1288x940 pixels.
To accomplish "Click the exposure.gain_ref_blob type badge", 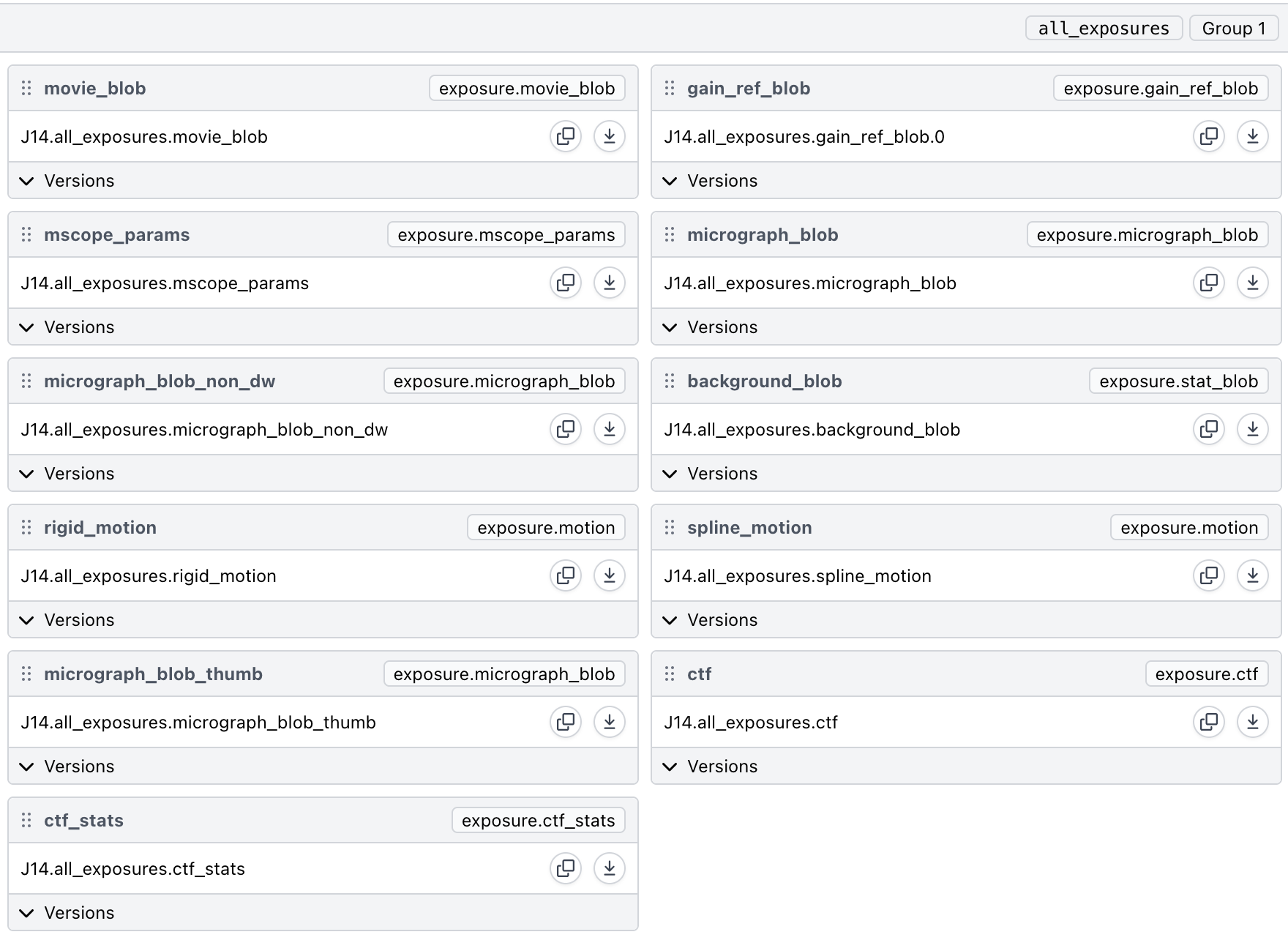I will [1161, 89].
